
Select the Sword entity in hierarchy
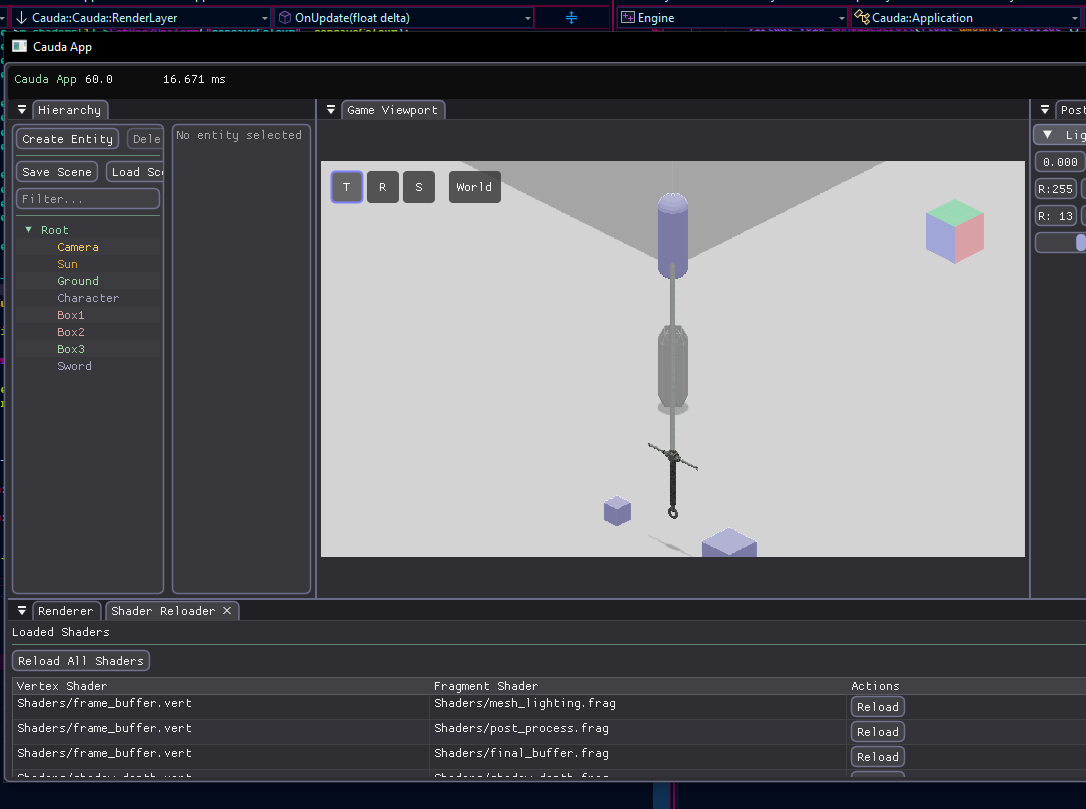(x=74, y=366)
